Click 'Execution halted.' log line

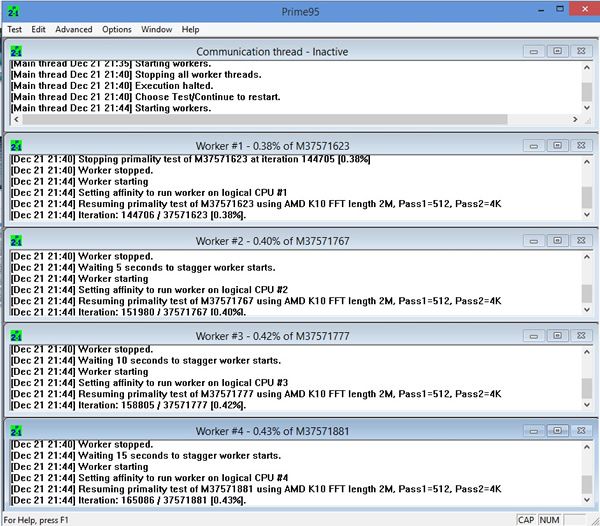point(112,86)
